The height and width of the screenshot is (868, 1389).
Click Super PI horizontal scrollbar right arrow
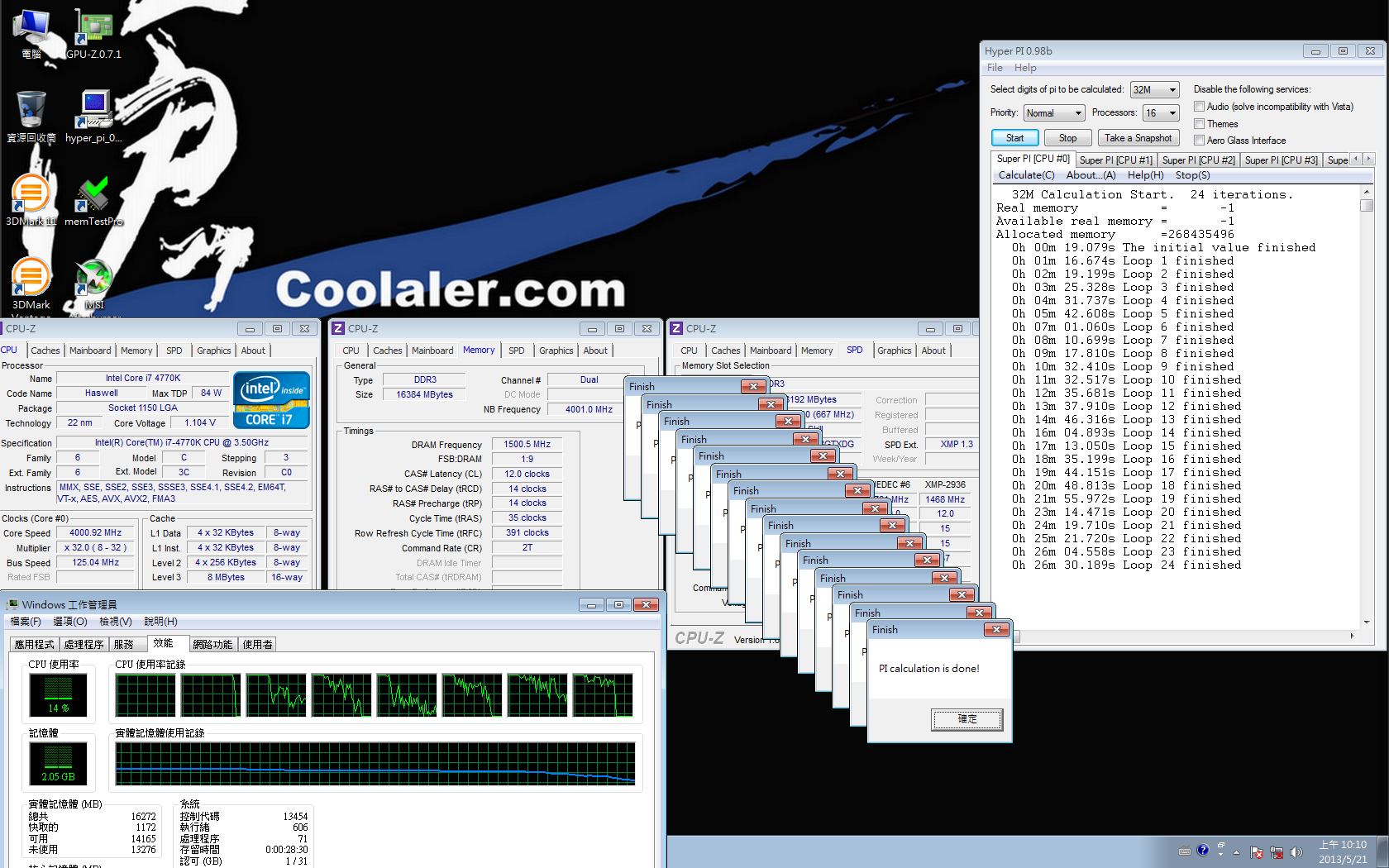coord(1352,636)
